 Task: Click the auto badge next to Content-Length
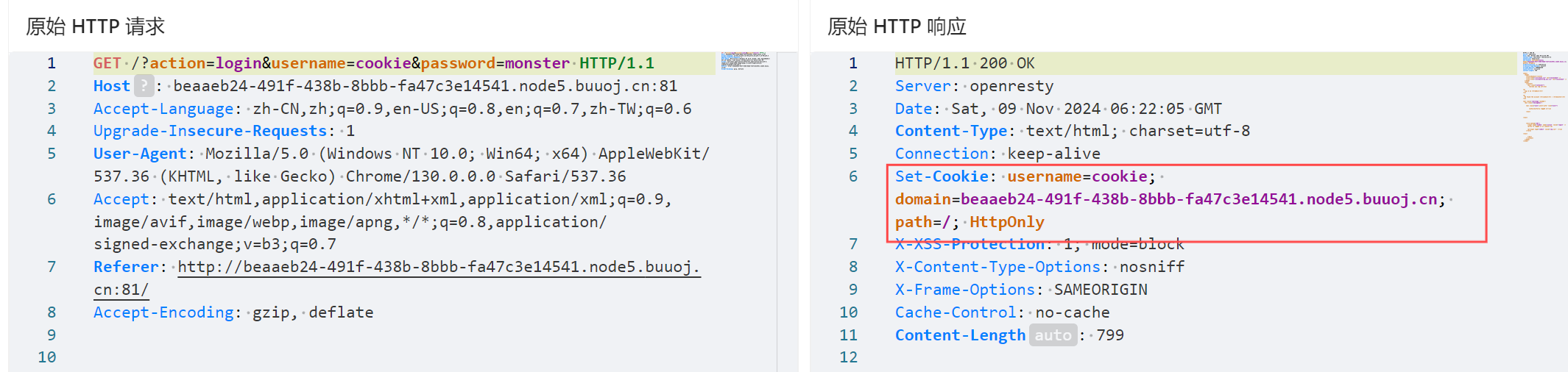[1053, 335]
